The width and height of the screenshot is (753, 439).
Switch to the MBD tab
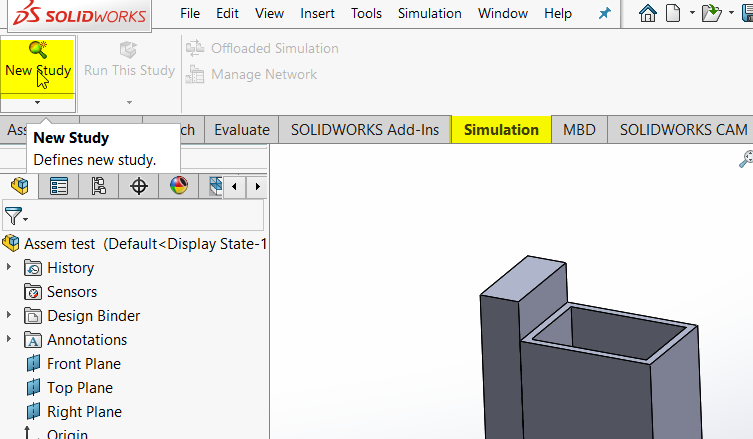pos(579,130)
